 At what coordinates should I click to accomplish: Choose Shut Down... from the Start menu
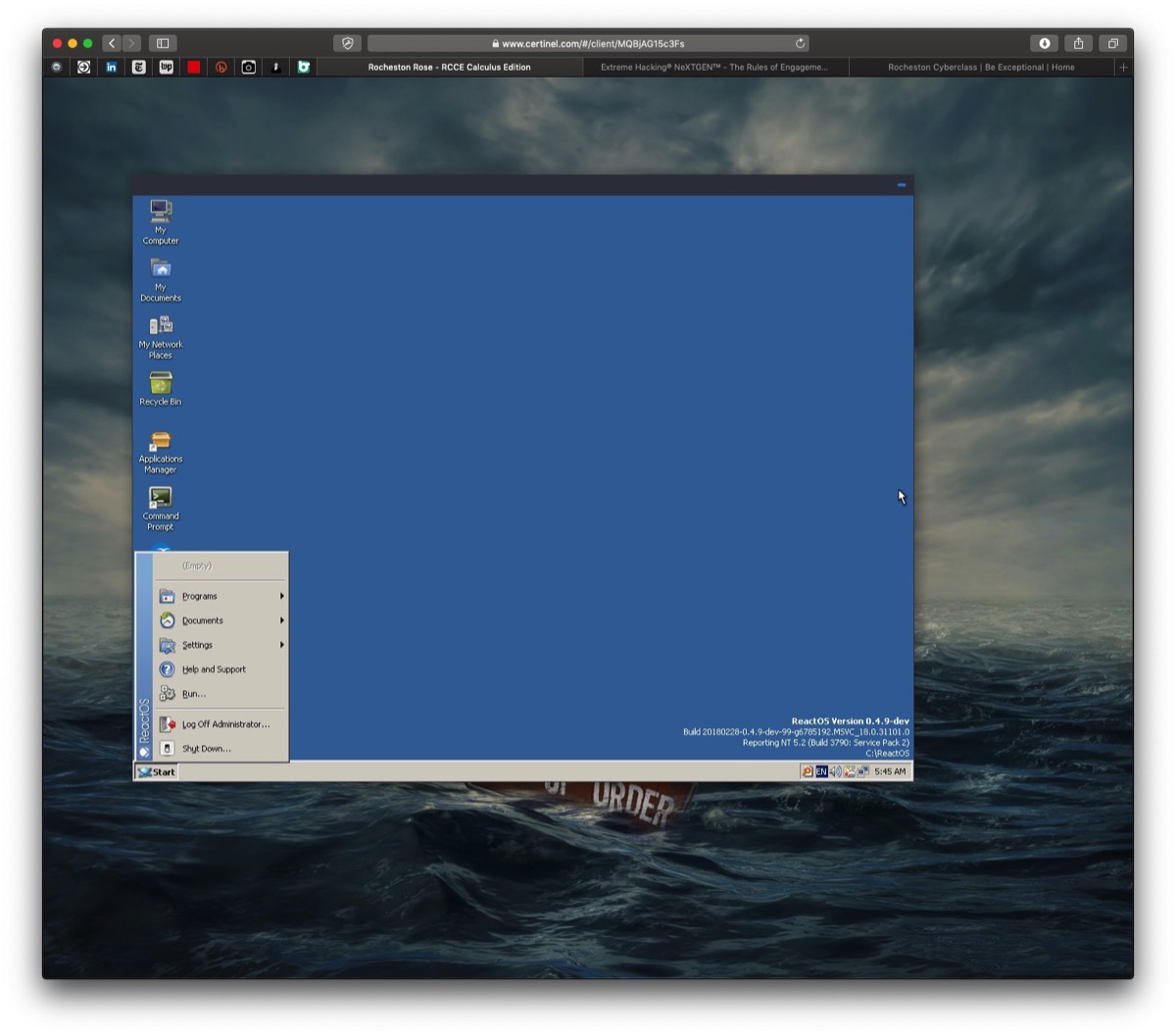click(220, 749)
